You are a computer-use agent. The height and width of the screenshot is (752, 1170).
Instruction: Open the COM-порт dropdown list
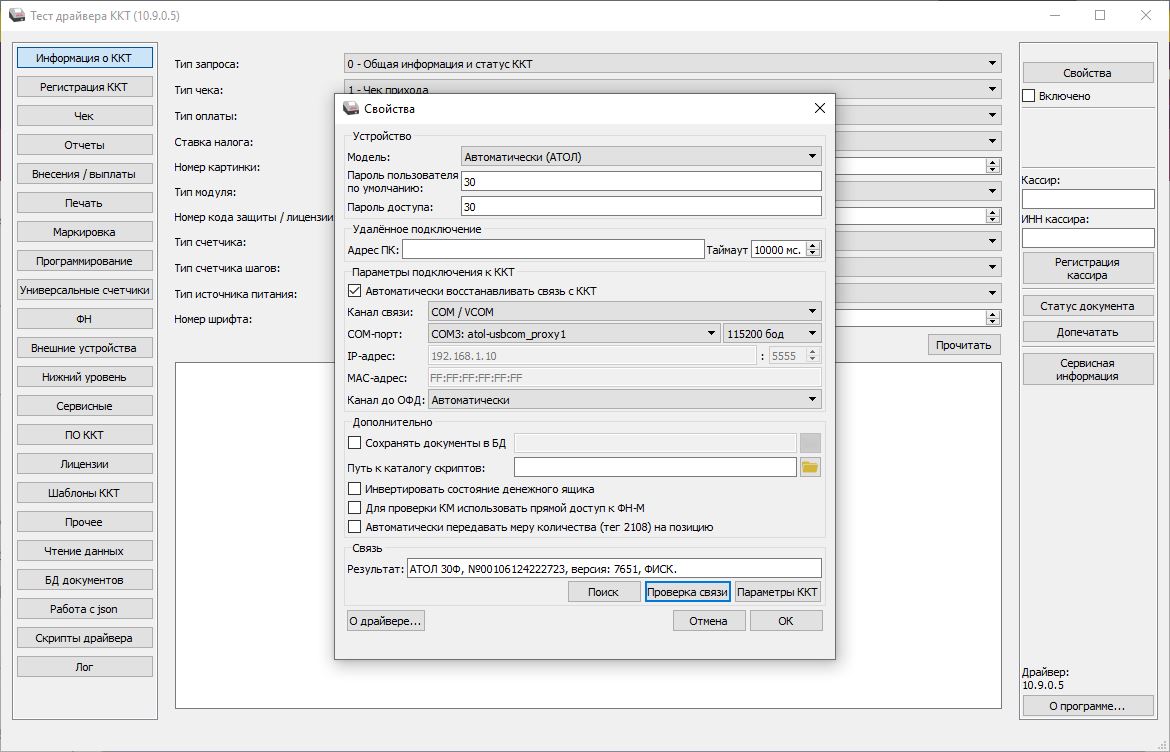(x=573, y=333)
